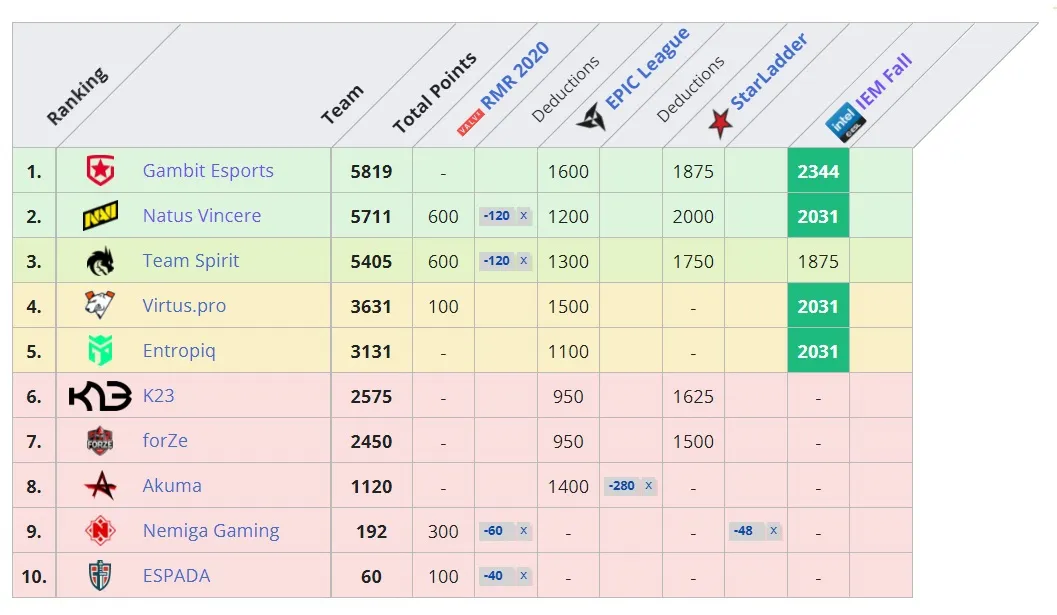Viewport: 1057px width, 615px height.
Task: Click Akuma's EPIC League score 1400
Action: pyautogui.click(x=568, y=486)
